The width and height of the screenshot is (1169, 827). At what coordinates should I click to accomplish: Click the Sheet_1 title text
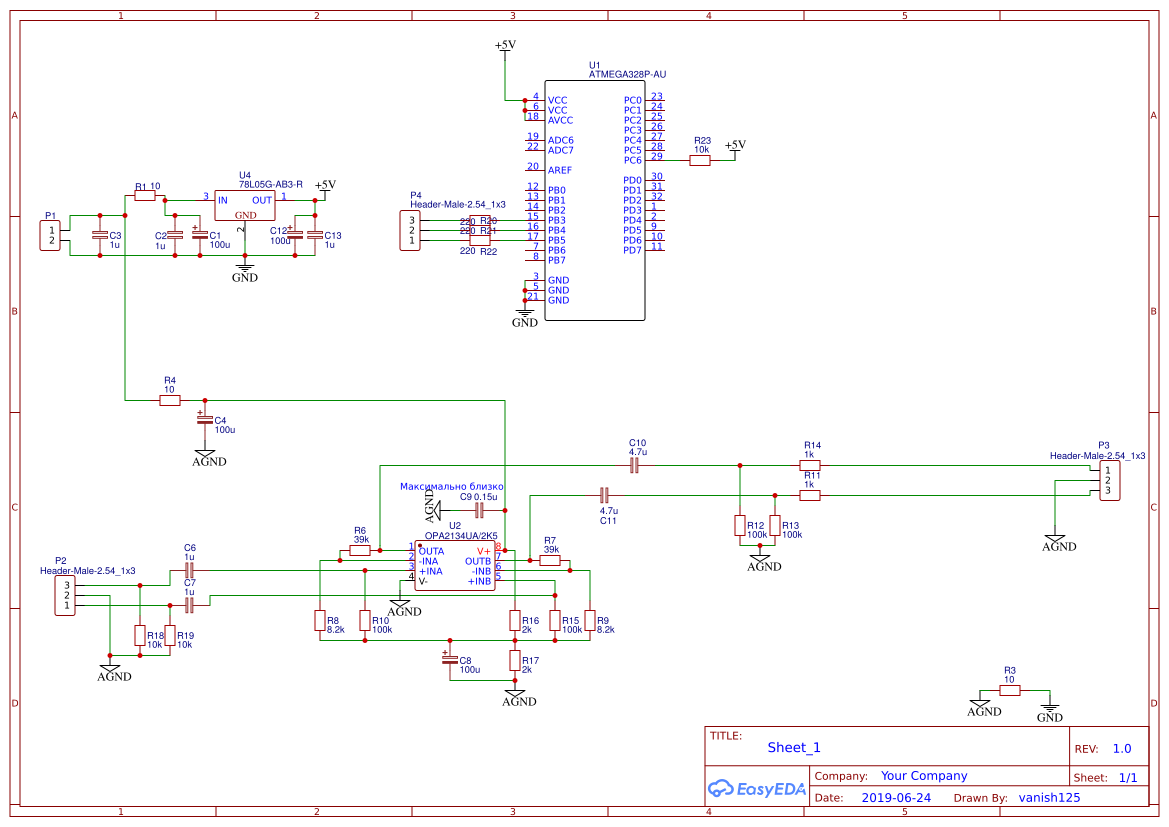(x=794, y=747)
